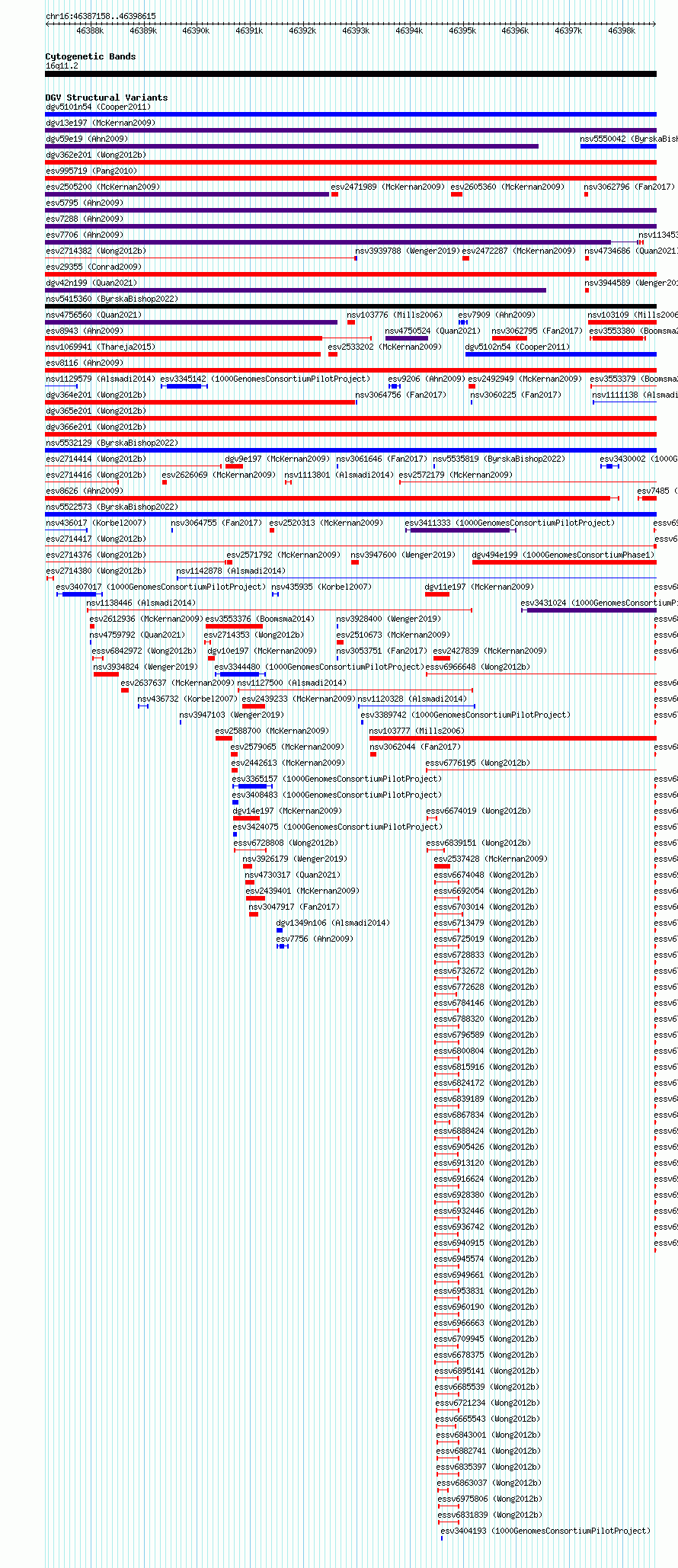Open nsv1069941 (Thareja2015) entry
This screenshot has width=678, height=1568.
pyautogui.click(x=101, y=347)
